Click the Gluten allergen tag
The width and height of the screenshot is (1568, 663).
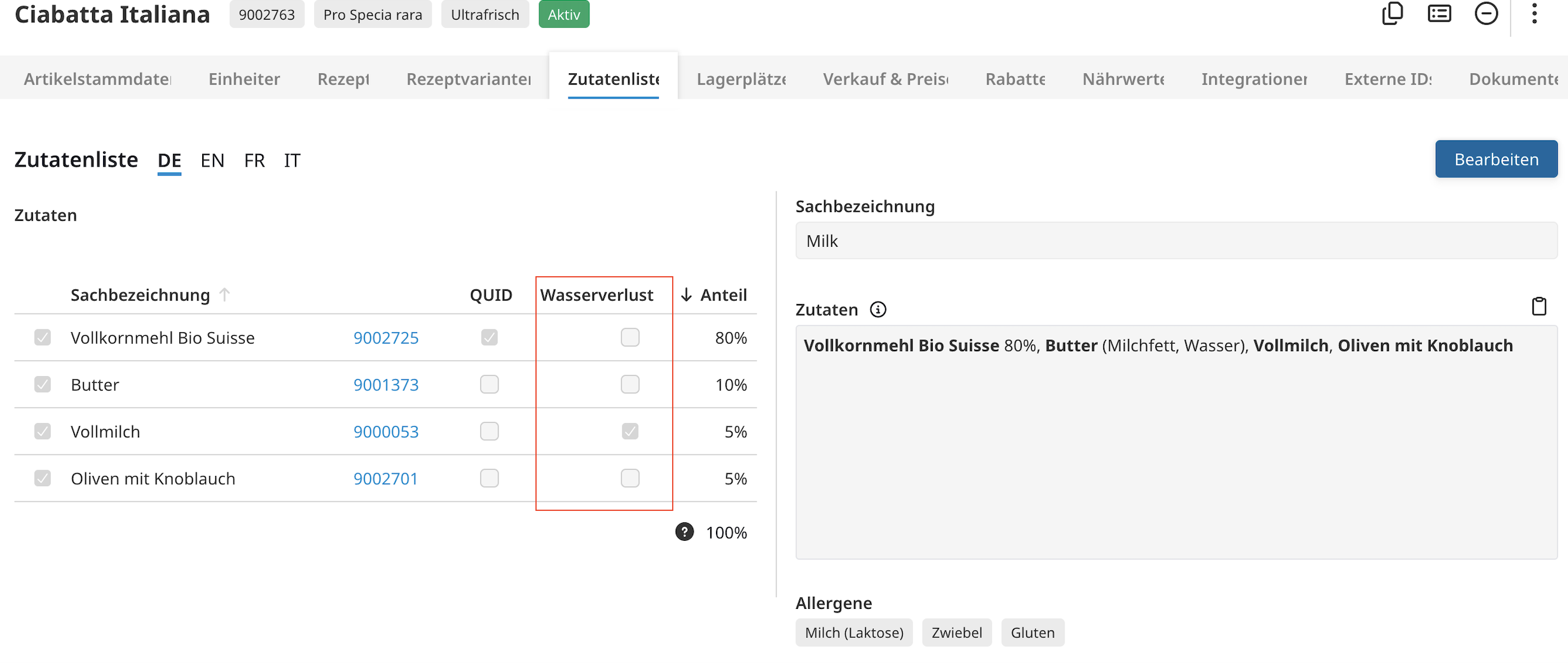pyautogui.click(x=1032, y=632)
